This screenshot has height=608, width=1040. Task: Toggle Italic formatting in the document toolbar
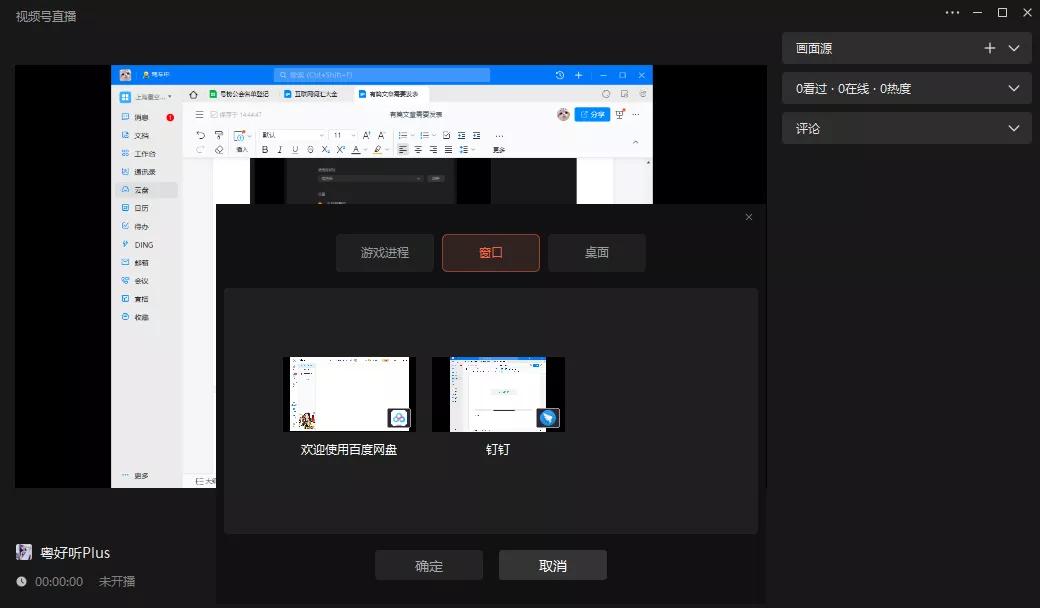[280, 148]
